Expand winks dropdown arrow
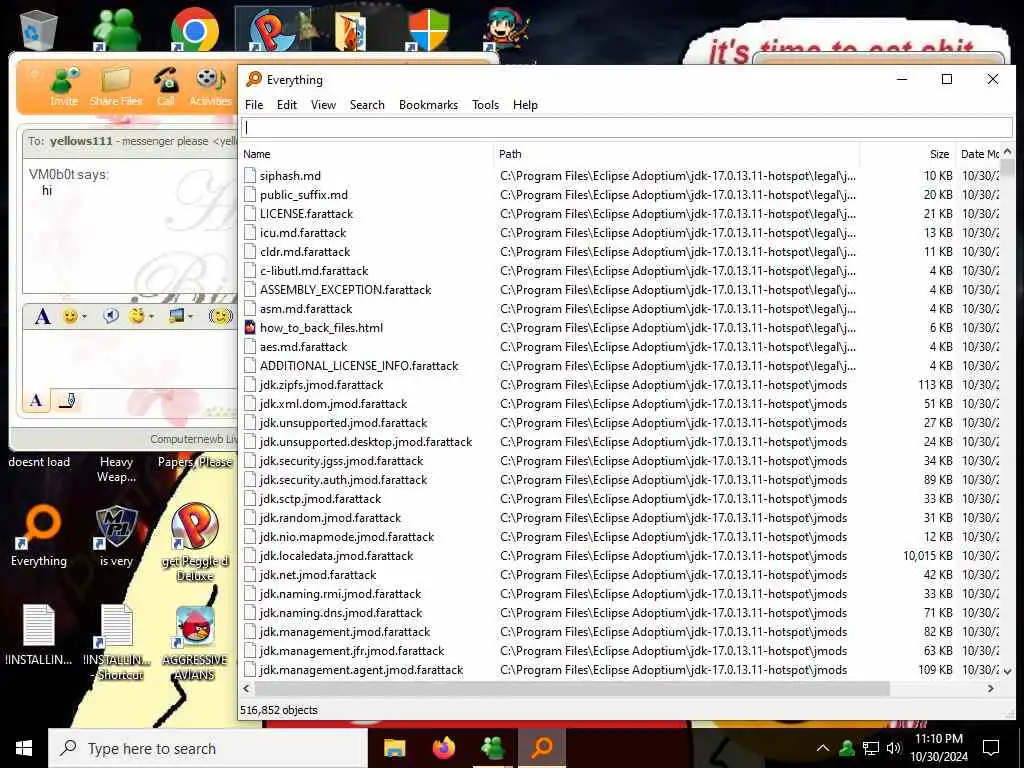The width and height of the screenshot is (1024, 768). tap(152, 317)
